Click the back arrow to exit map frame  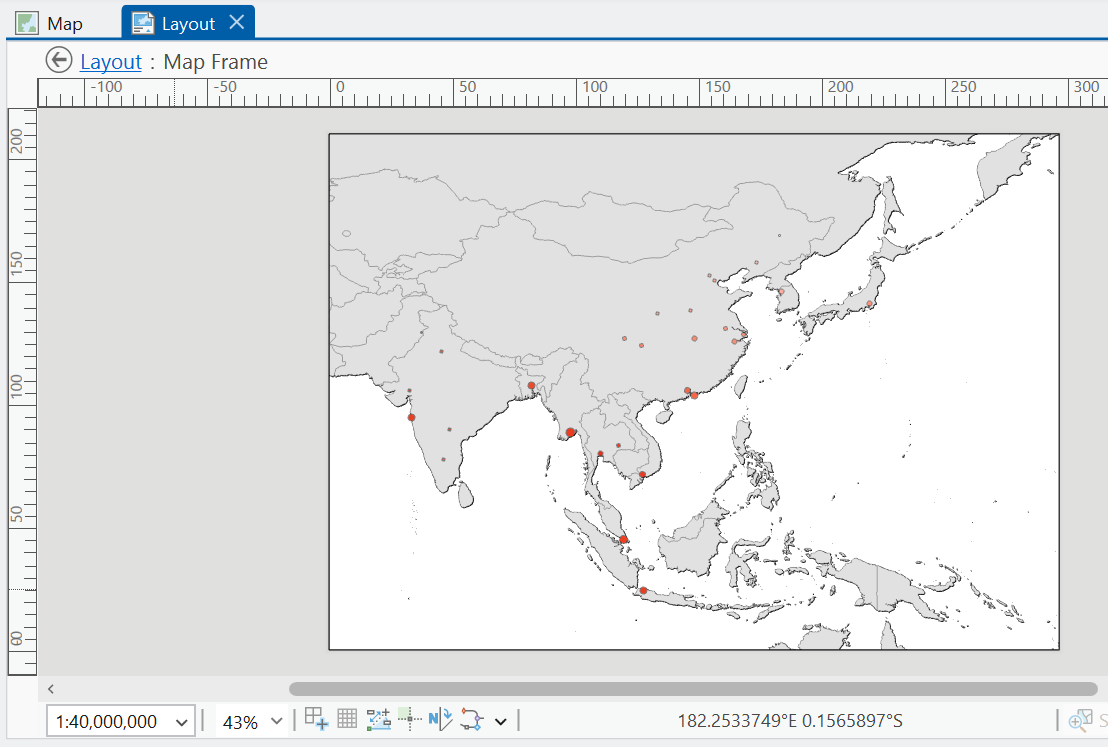pos(59,60)
